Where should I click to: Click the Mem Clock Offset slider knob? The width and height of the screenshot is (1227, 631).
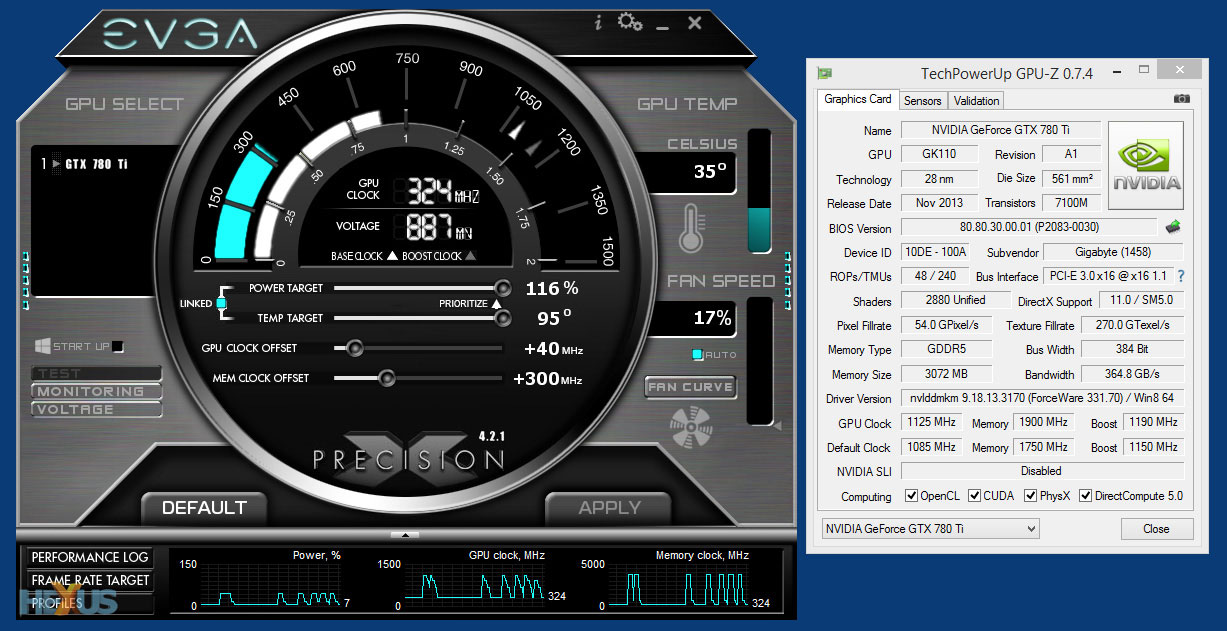tap(386, 378)
